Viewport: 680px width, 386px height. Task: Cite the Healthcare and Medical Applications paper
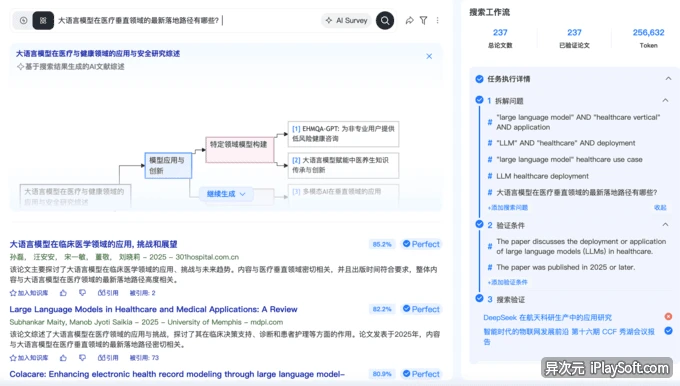point(108,358)
